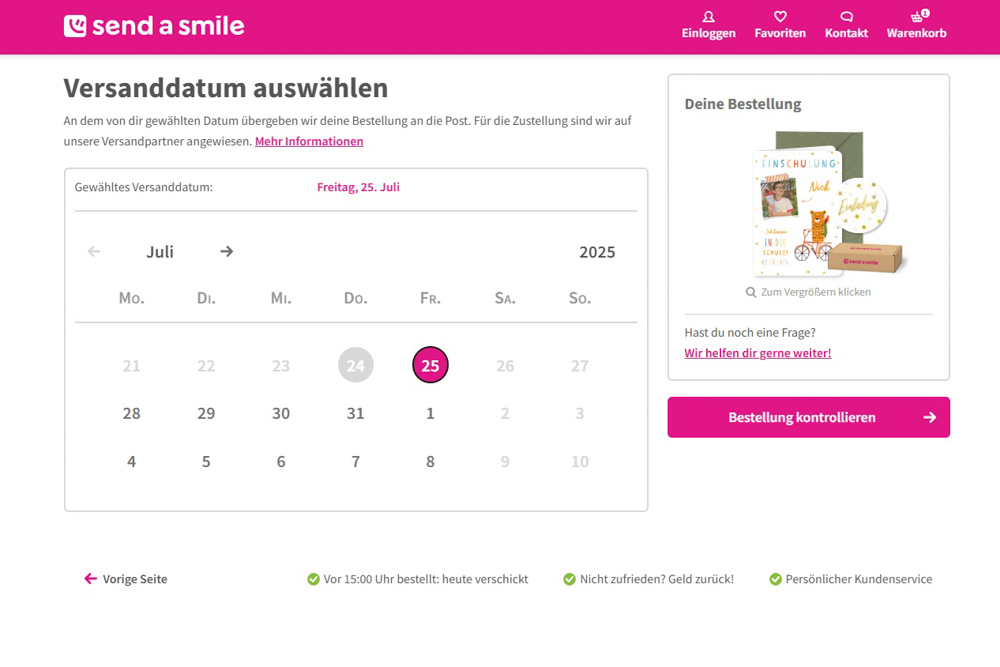Click Wir helfen dir gerne weiter link
The image size is (1000, 667).
point(757,353)
